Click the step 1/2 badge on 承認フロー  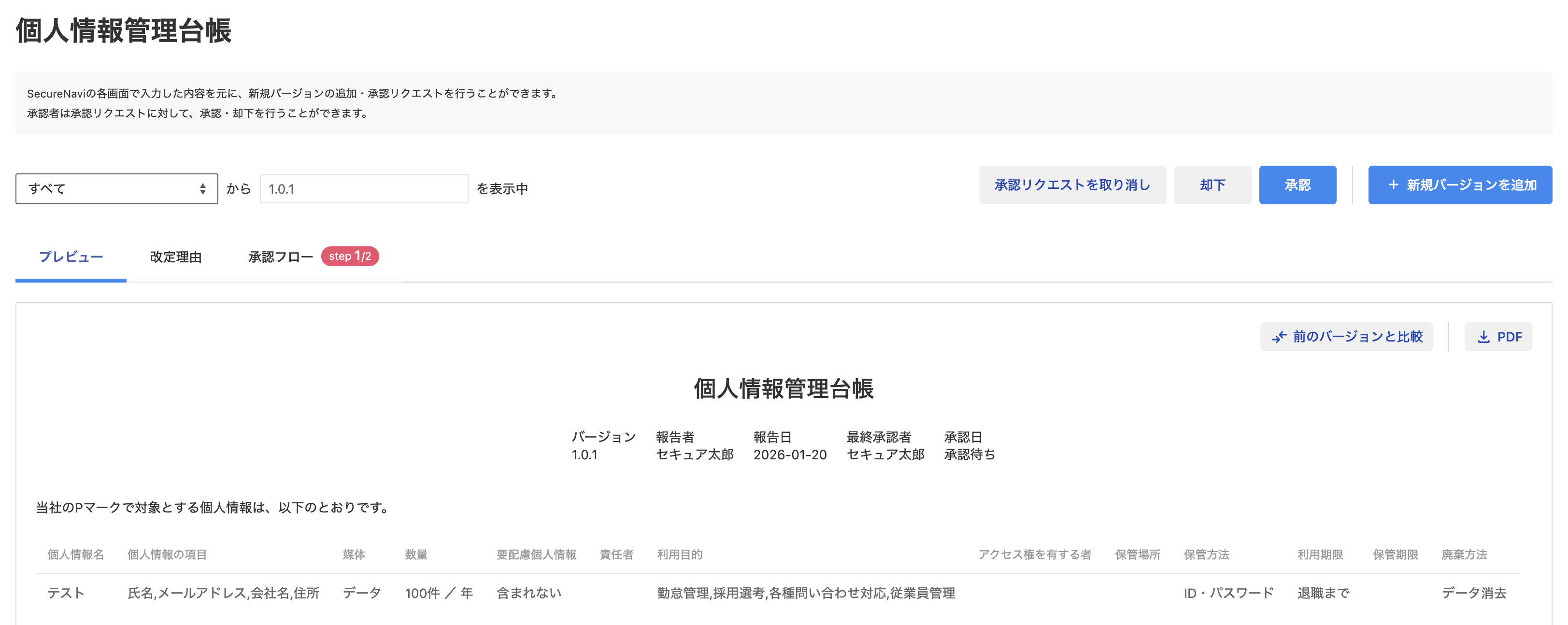(x=350, y=256)
